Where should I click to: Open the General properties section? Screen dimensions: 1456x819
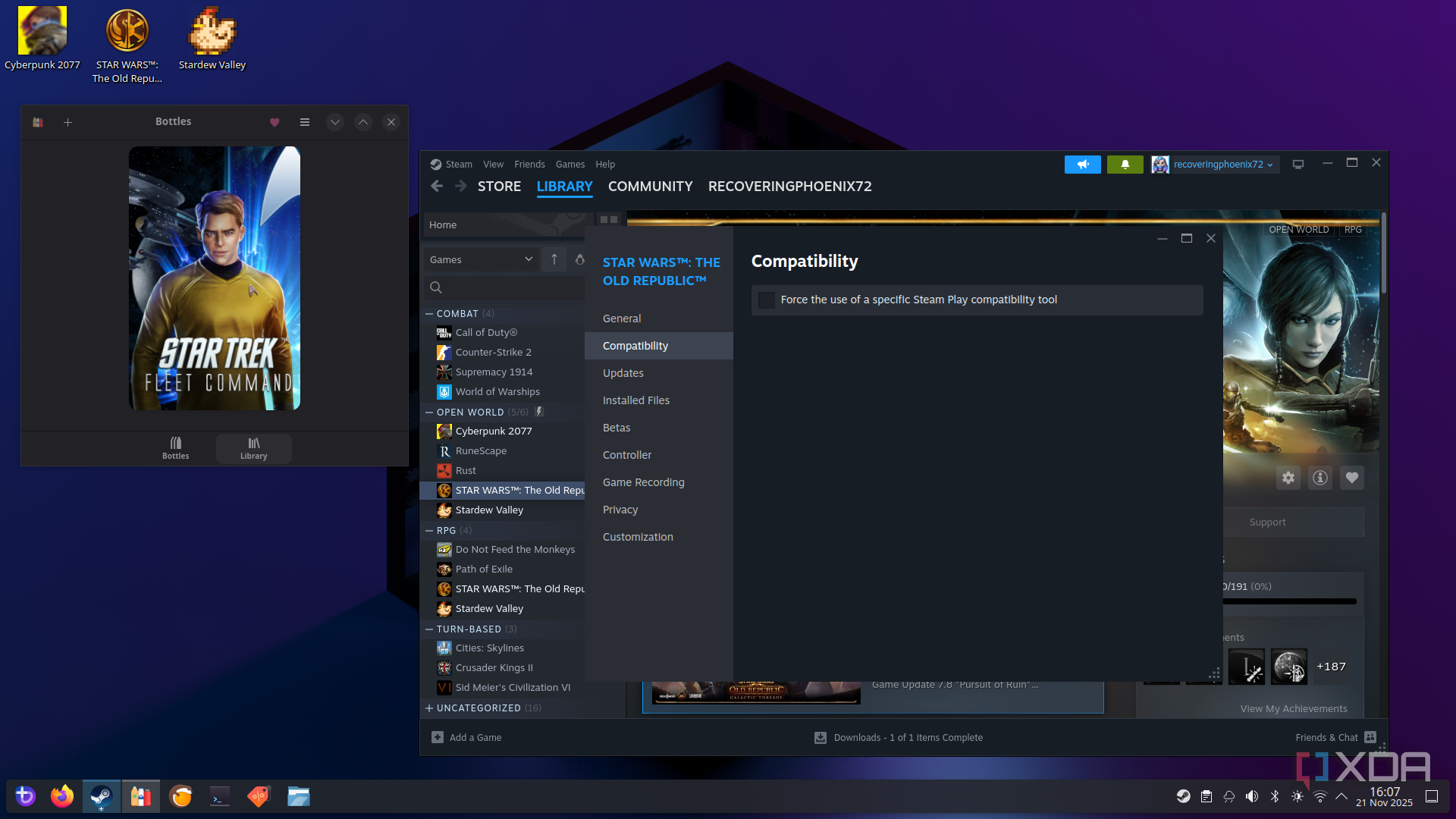tap(658, 318)
